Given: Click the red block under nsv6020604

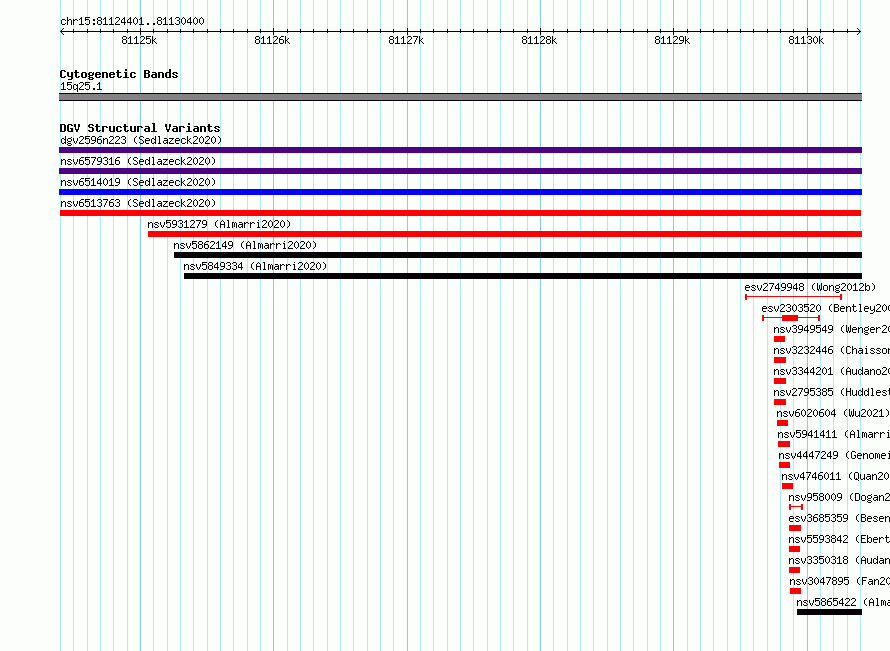Looking at the screenshot, I should pyautogui.click(x=783, y=423).
